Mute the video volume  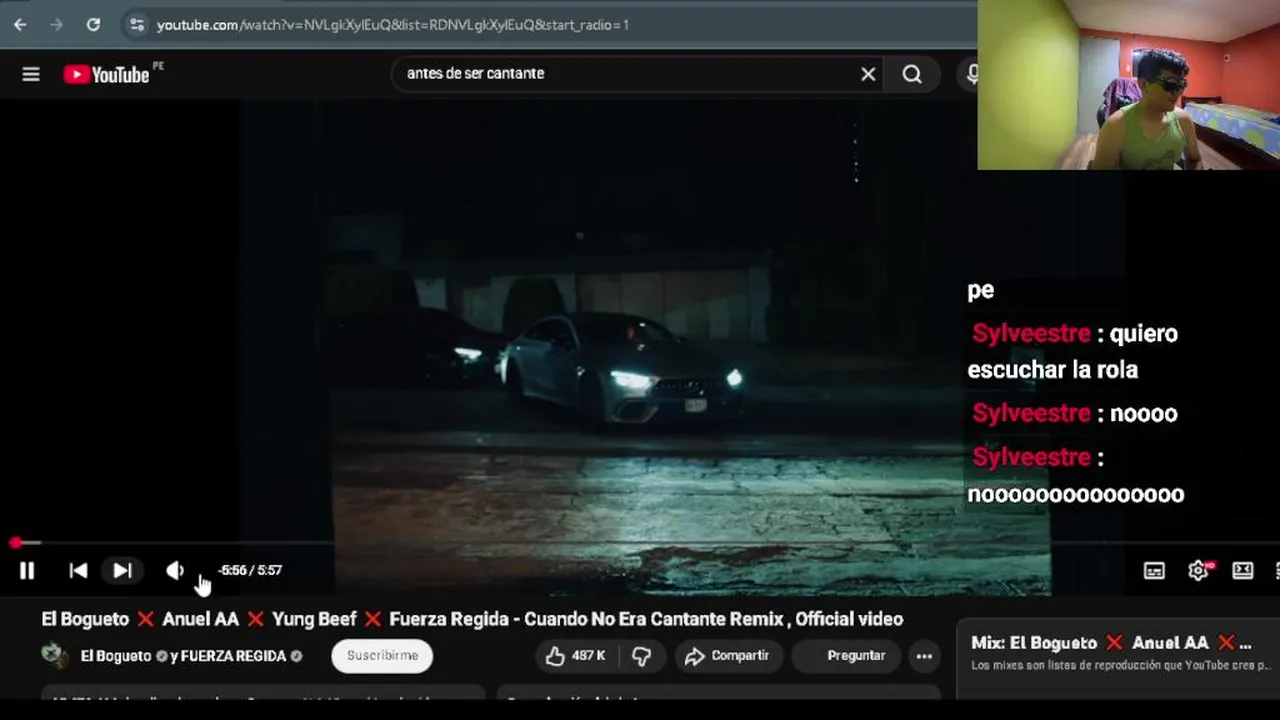pos(175,570)
